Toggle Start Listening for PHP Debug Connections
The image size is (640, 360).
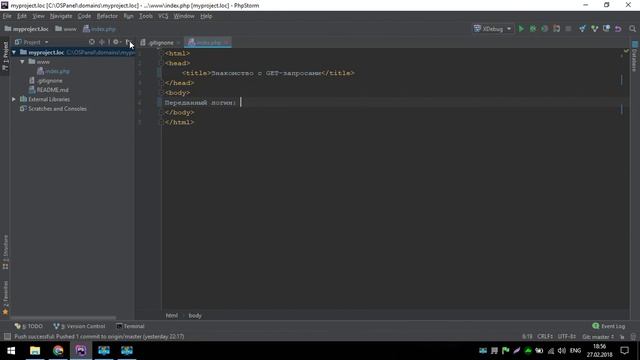pyautogui.click(x=556, y=29)
